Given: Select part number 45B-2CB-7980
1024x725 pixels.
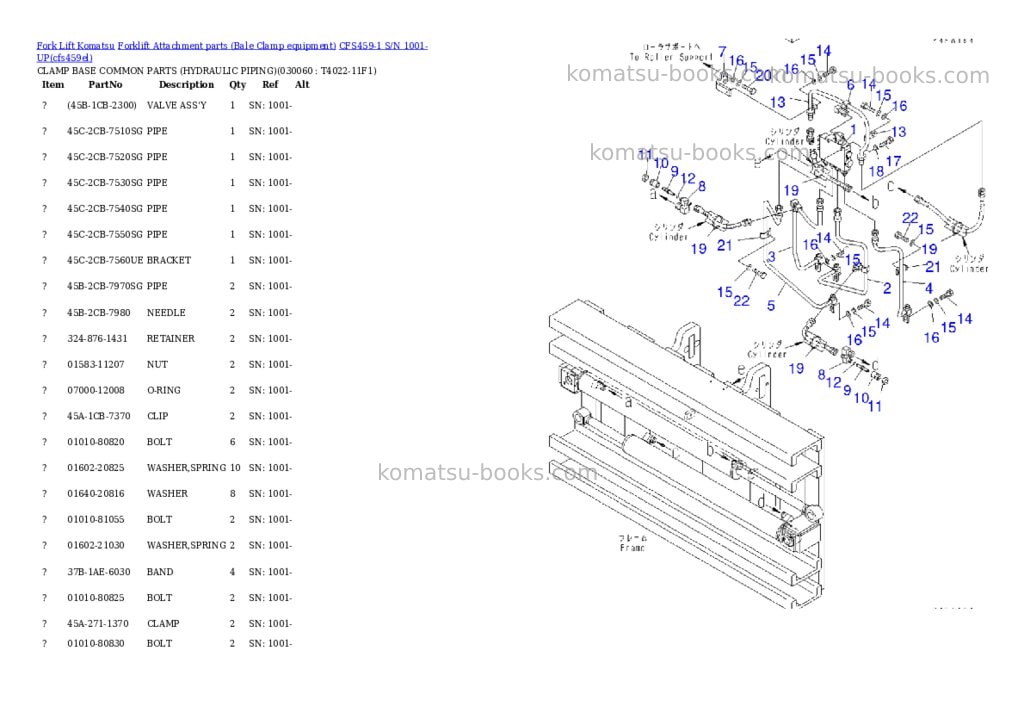Looking at the screenshot, I should click(99, 313).
